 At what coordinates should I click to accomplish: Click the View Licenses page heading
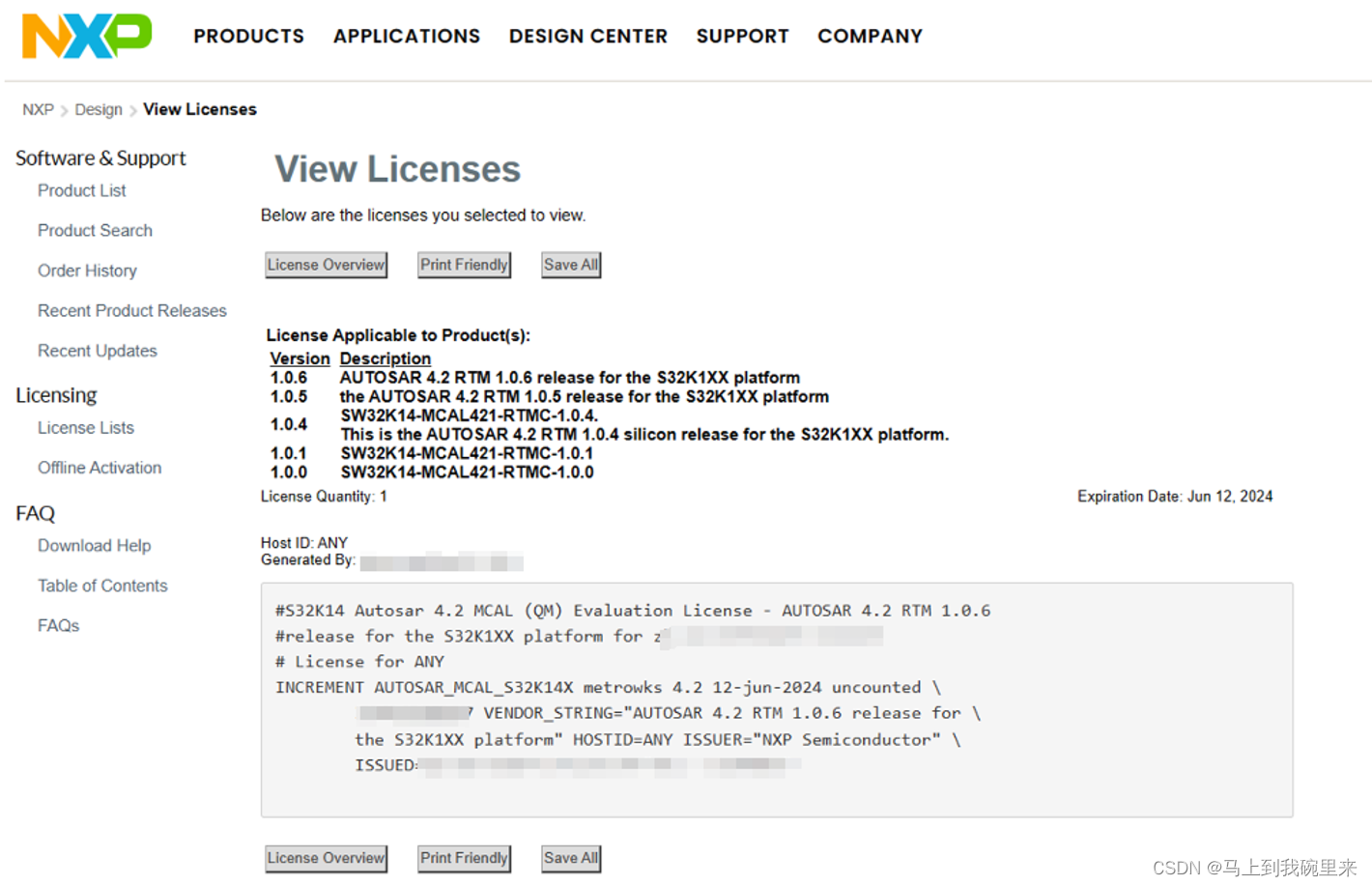(397, 169)
